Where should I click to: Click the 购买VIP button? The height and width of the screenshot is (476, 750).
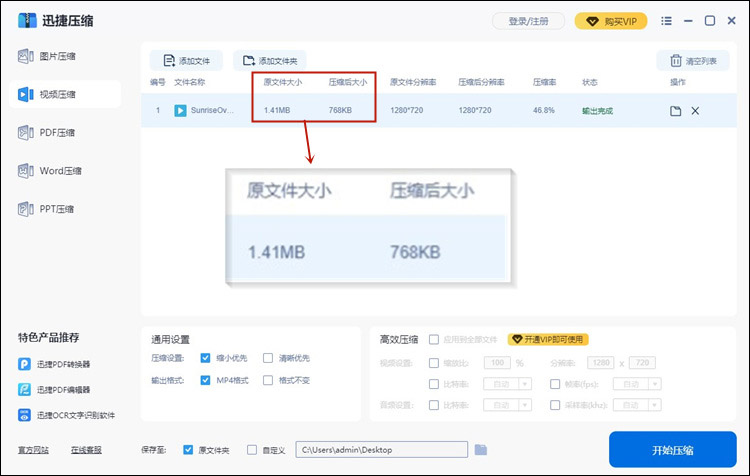[611, 21]
